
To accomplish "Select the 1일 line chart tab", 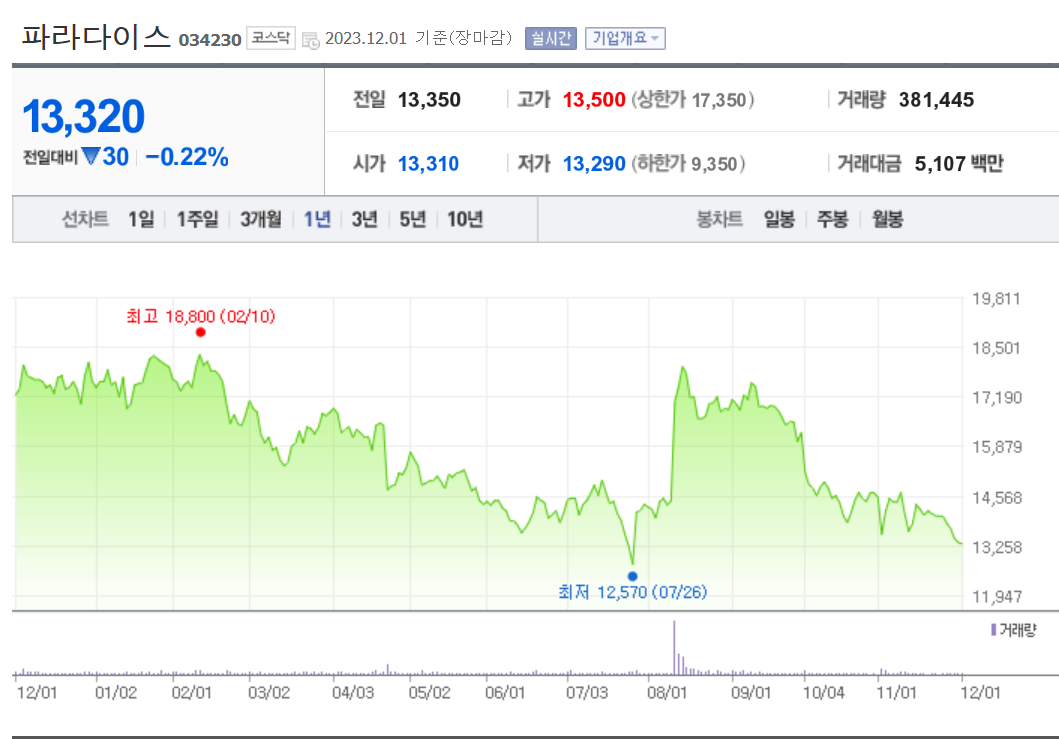I will pos(141,219).
